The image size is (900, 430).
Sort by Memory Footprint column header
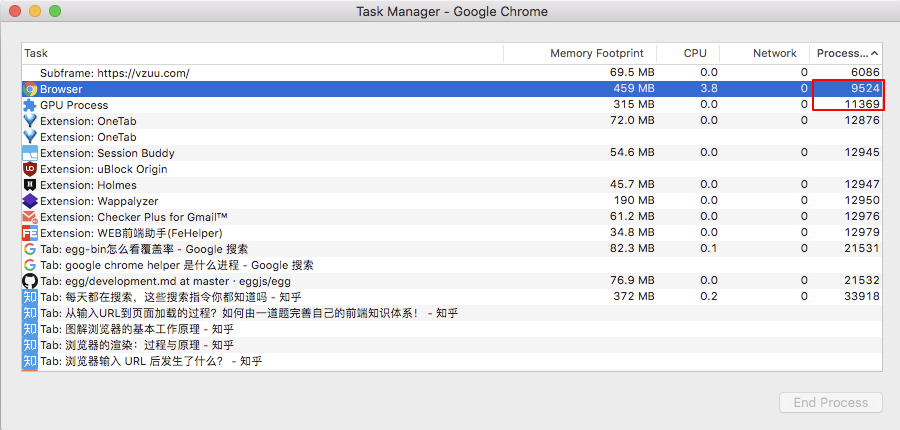click(x=580, y=53)
